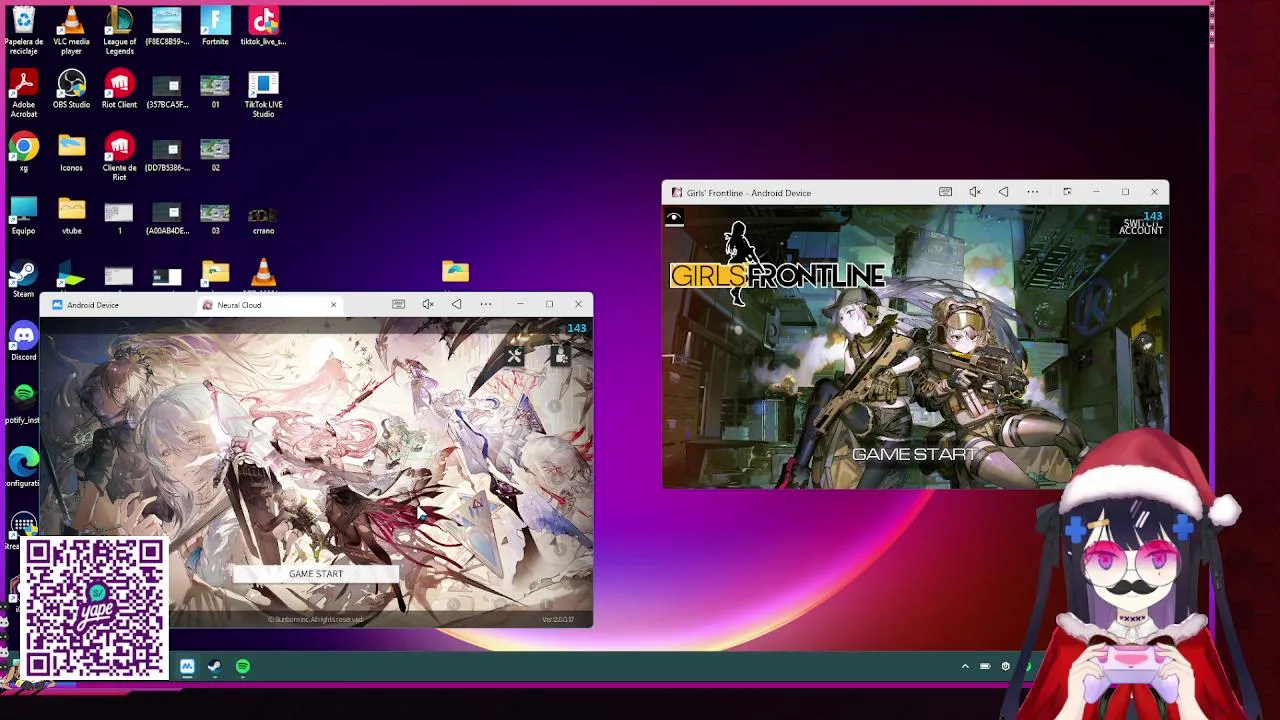Viewport: 1280px width, 720px height.
Task: Open the repair wrench icon in Neural Cloud
Action: 514,355
